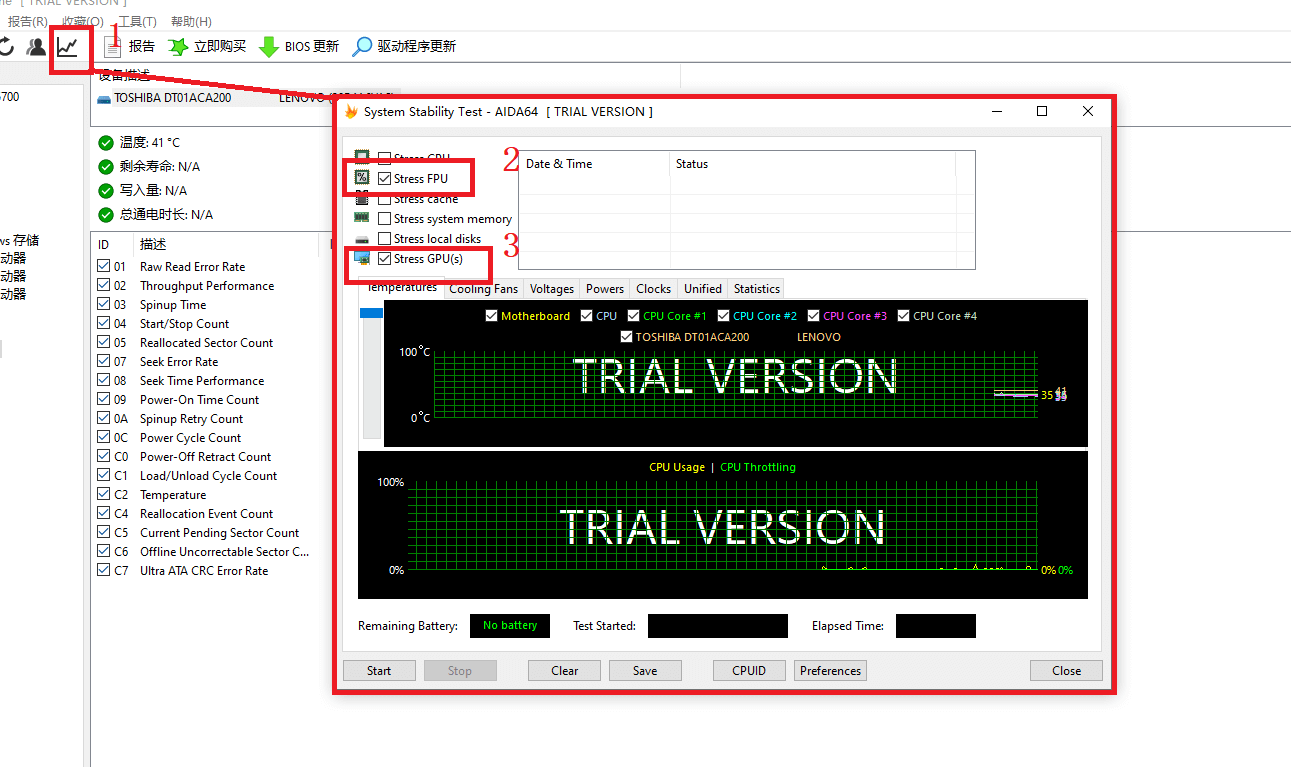Click the Report document icon
Image resolution: width=1291 pixels, height=767 pixels.
click(x=113, y=47)
